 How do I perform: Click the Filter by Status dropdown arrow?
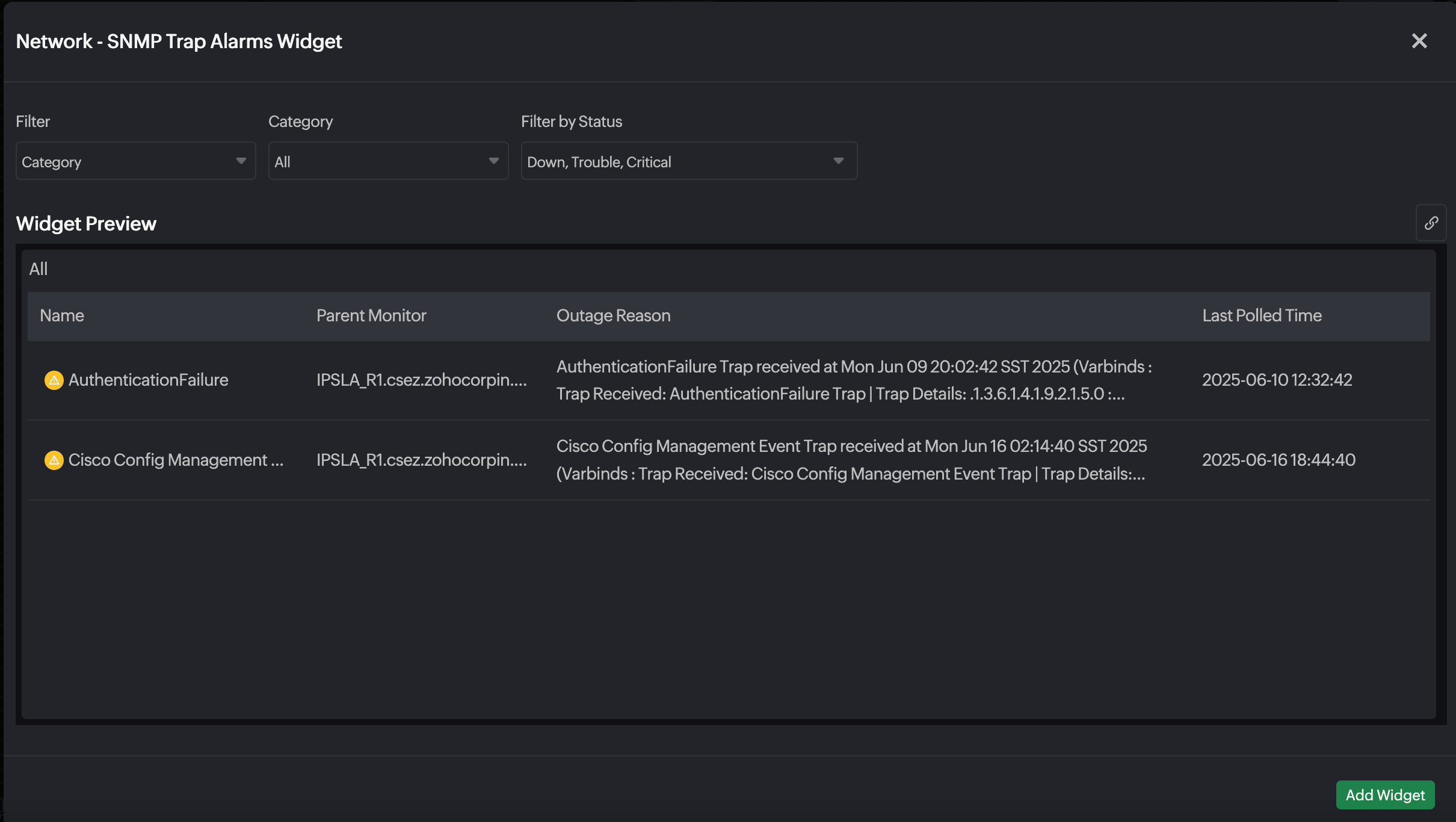coord(838,161)
